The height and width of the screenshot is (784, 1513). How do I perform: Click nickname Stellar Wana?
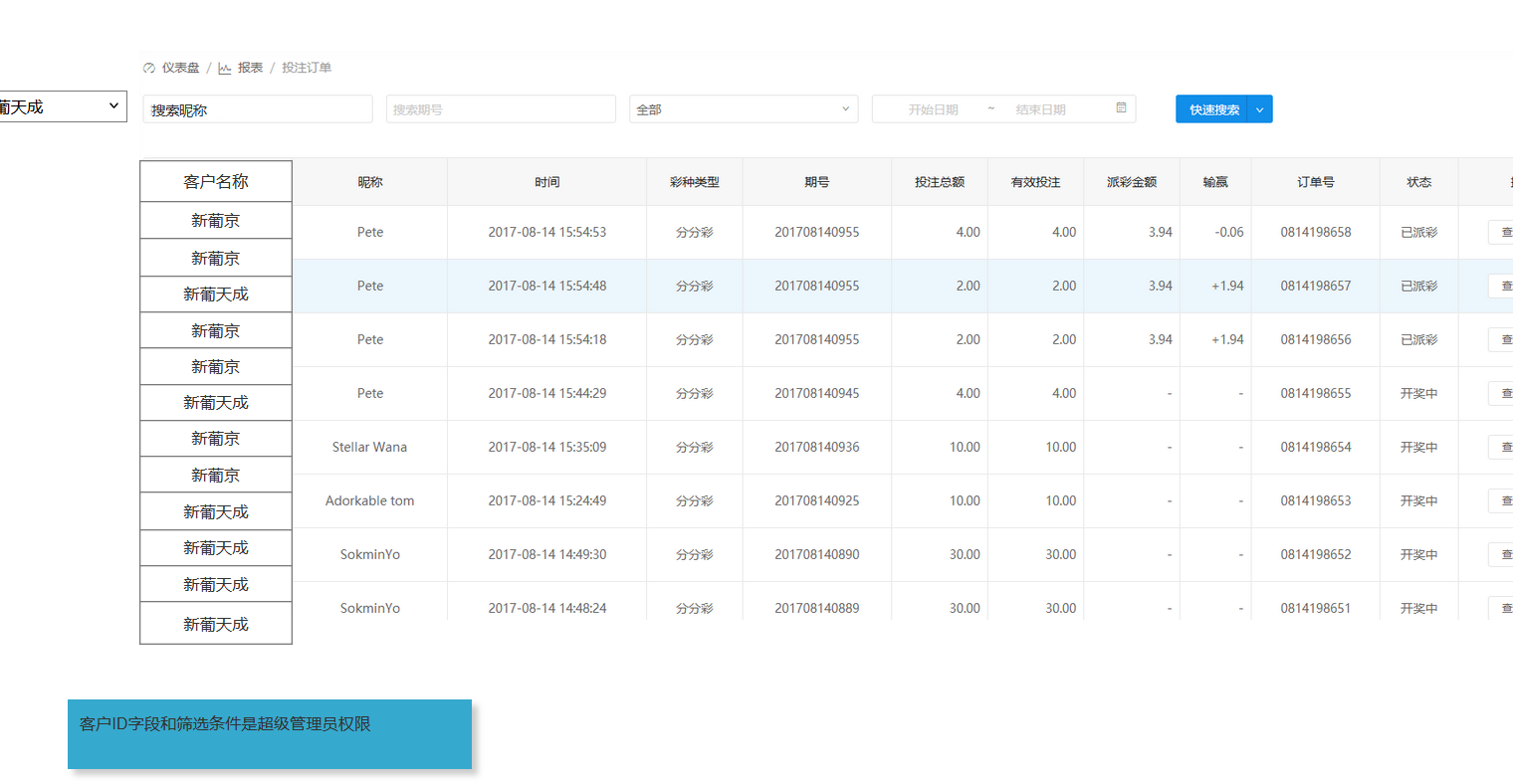(x=370, y=447)
